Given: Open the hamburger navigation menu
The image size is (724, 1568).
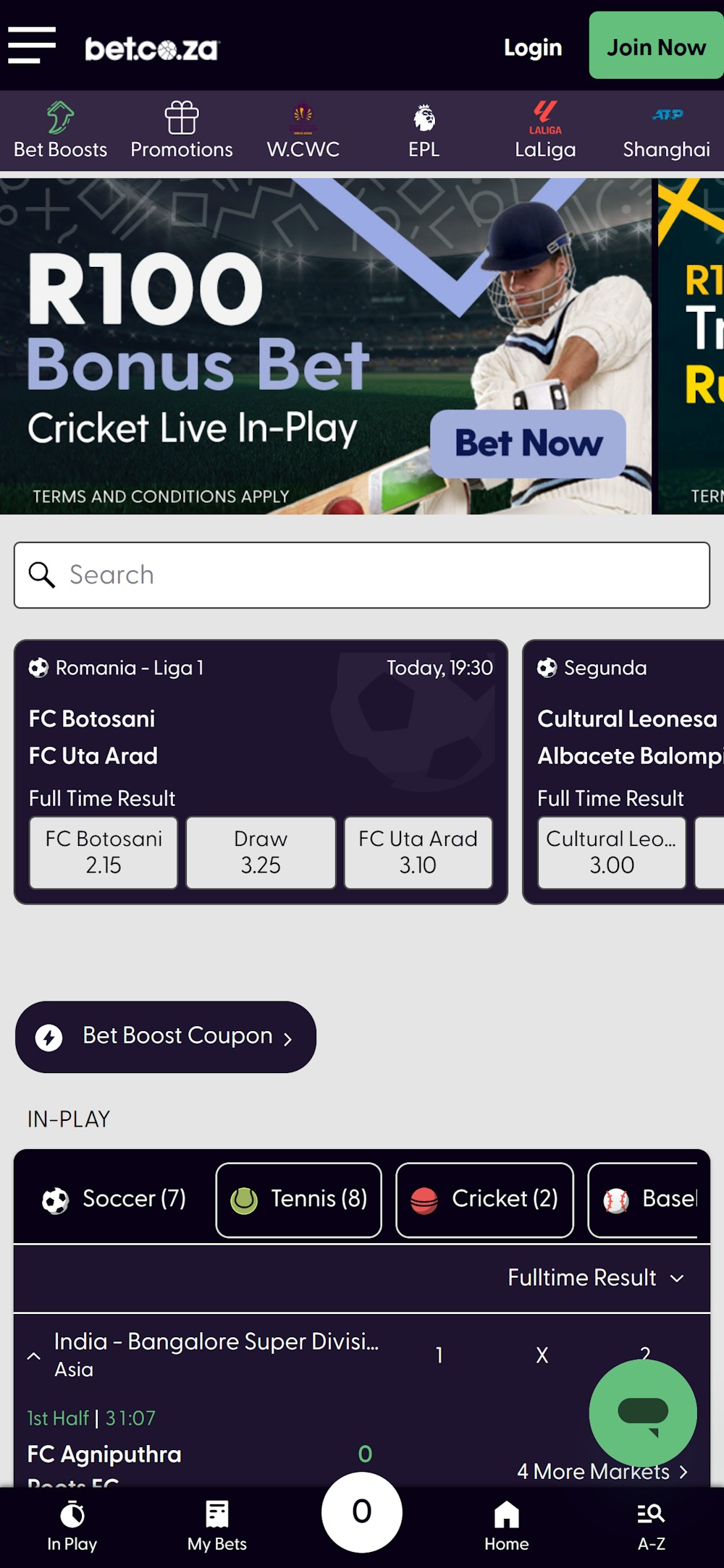Looking at the screenshot, I should [x=33, y=43].
